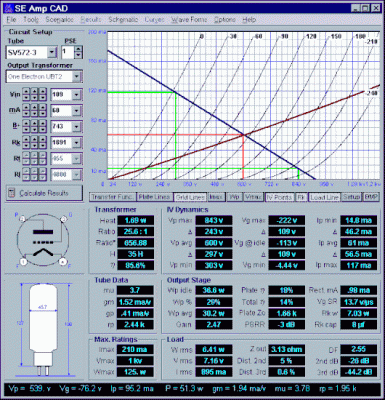Click the W rms value 6.41 w
This screenshot has height=400, width=385.
(x=213, y=349)
